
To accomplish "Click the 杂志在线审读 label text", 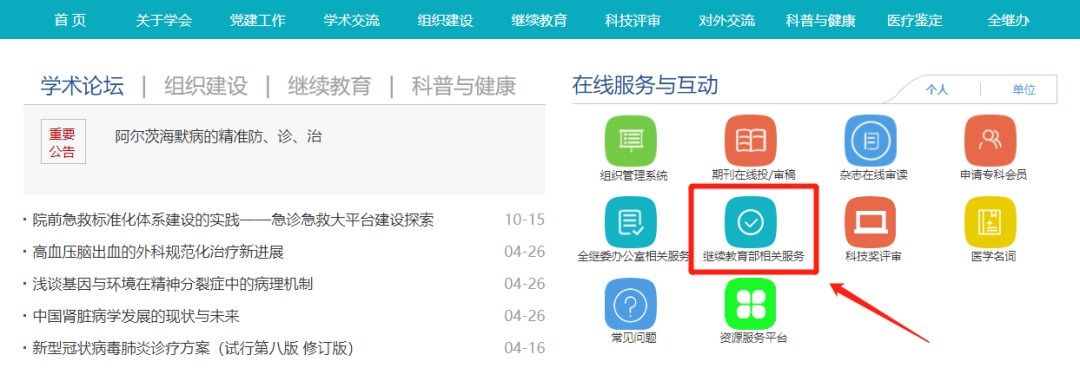I will pos(873,176).
